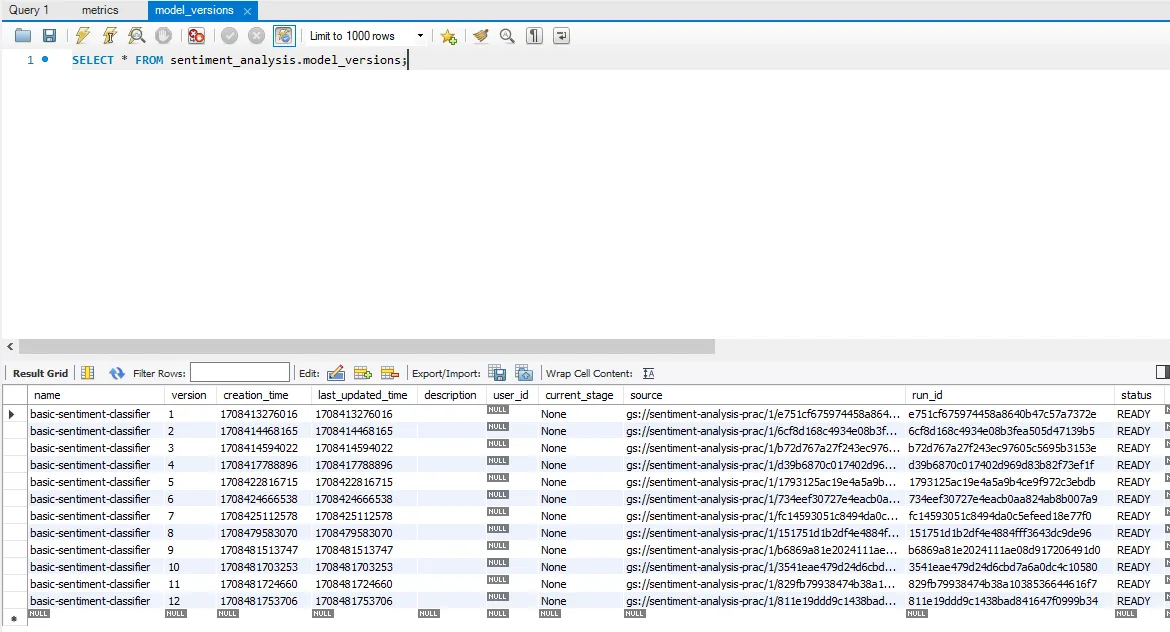The height and width of the screenshot is (632, 1170).
Task: Open the Limit to 1000 rows dropdown
Action: [x=364, y=36]
